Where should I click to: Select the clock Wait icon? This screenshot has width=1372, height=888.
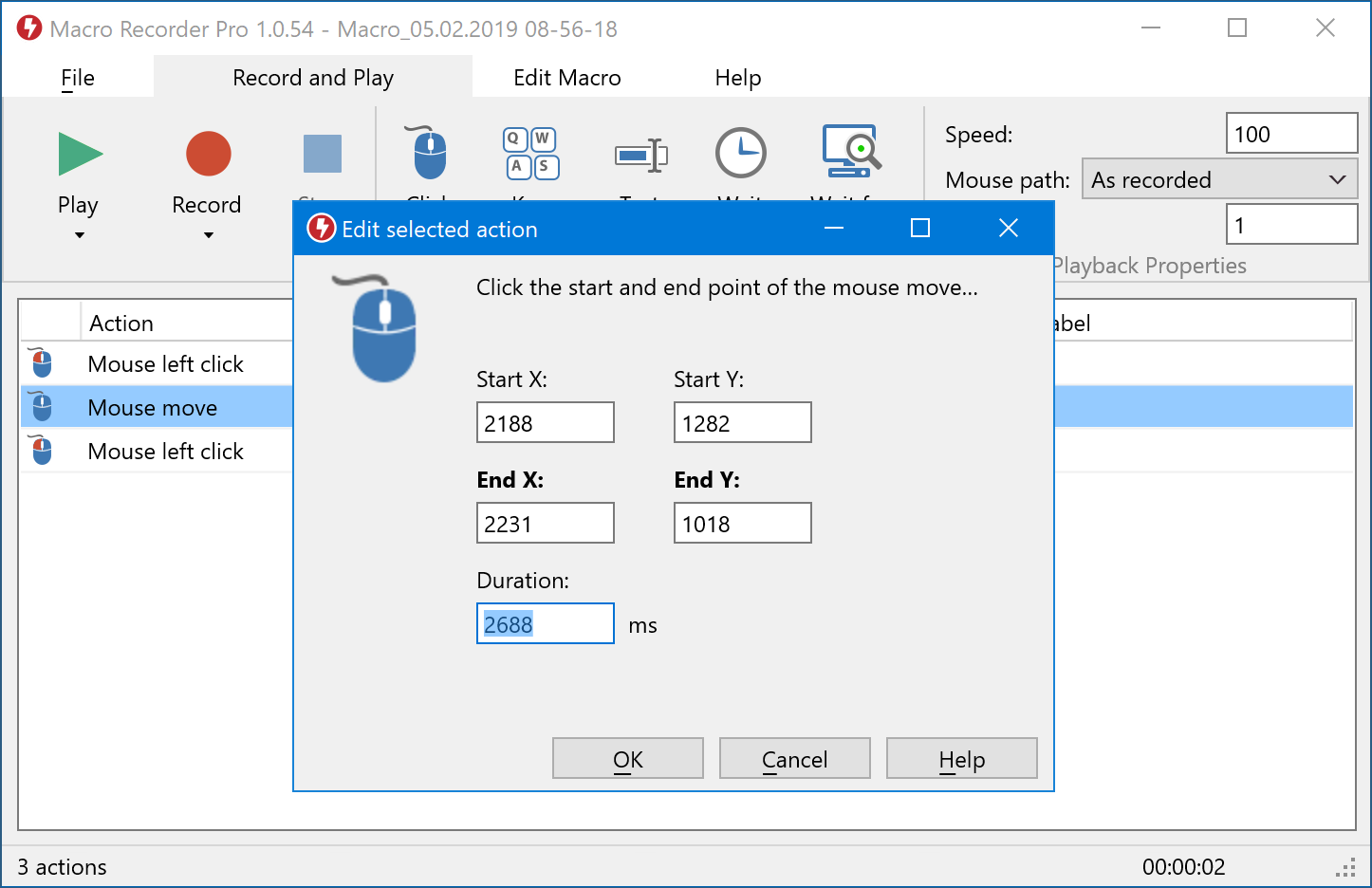click(x=740, y=154)
